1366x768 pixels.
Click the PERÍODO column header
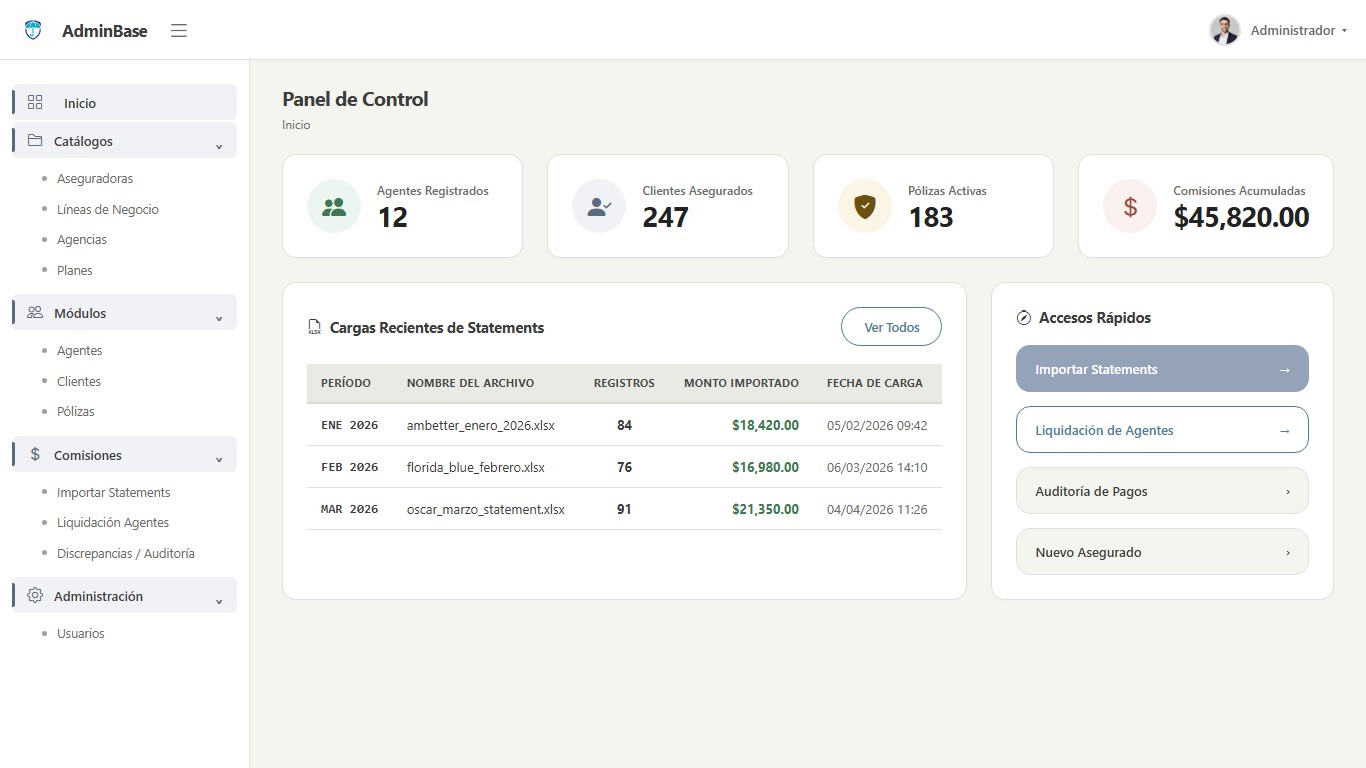[x=346, y=383]
